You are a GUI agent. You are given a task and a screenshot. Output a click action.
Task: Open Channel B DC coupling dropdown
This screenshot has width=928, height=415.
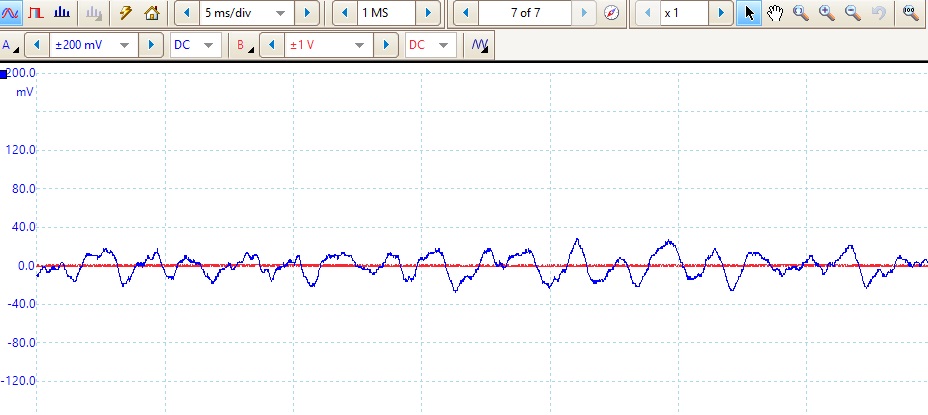pos(430,45)
